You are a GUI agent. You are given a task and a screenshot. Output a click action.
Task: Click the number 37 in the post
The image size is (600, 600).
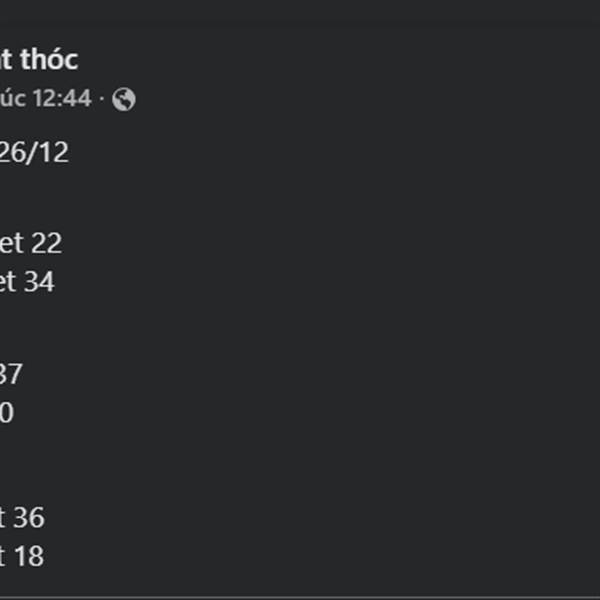[x=10, y=374]
